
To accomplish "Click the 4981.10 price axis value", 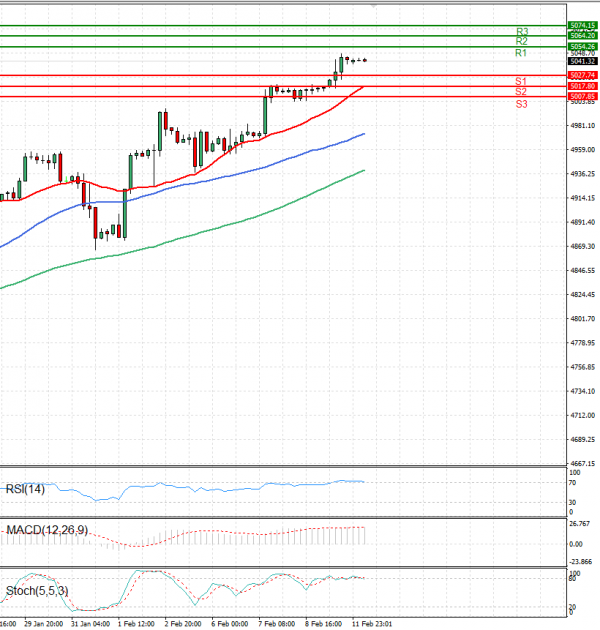I will click(583, 126).
